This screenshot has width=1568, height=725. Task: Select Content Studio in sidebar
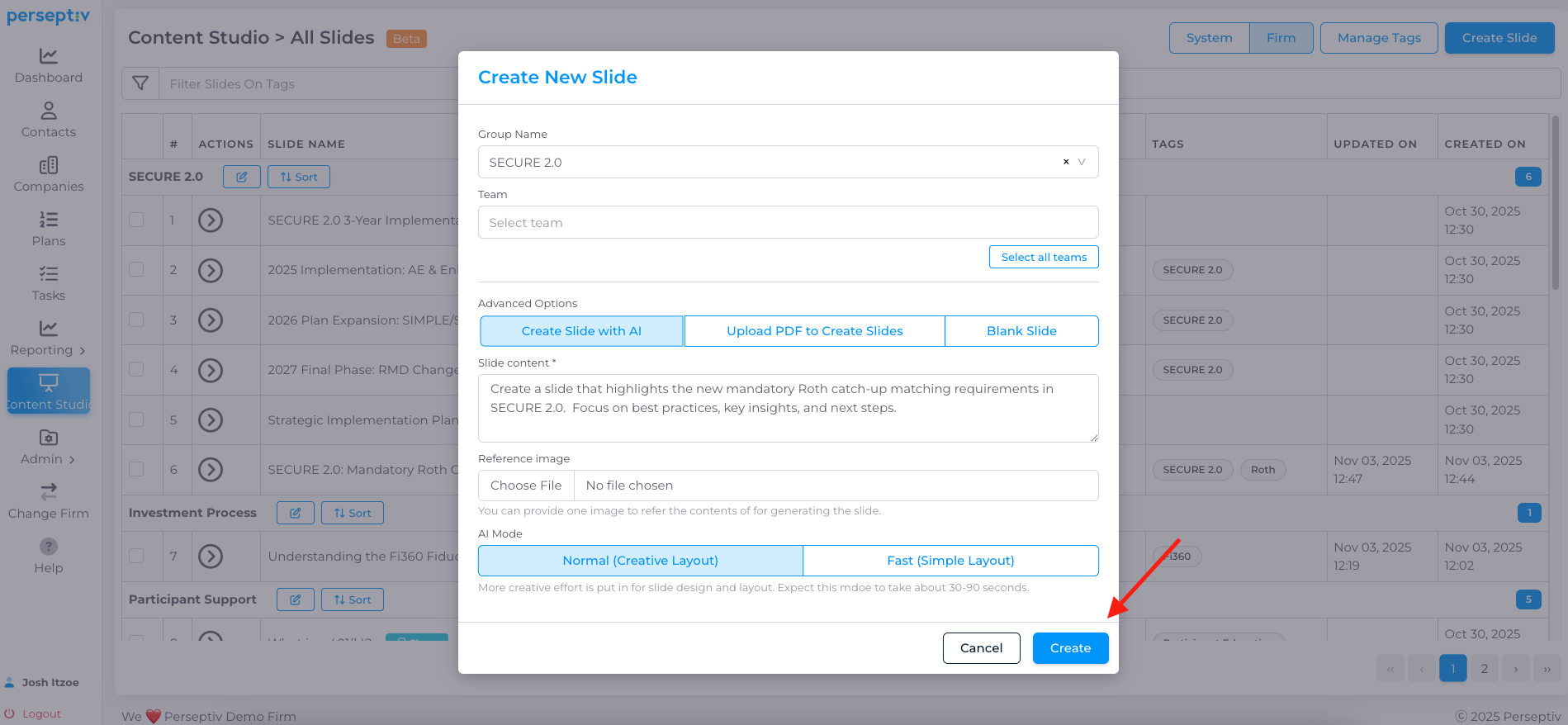click(49, 391)
